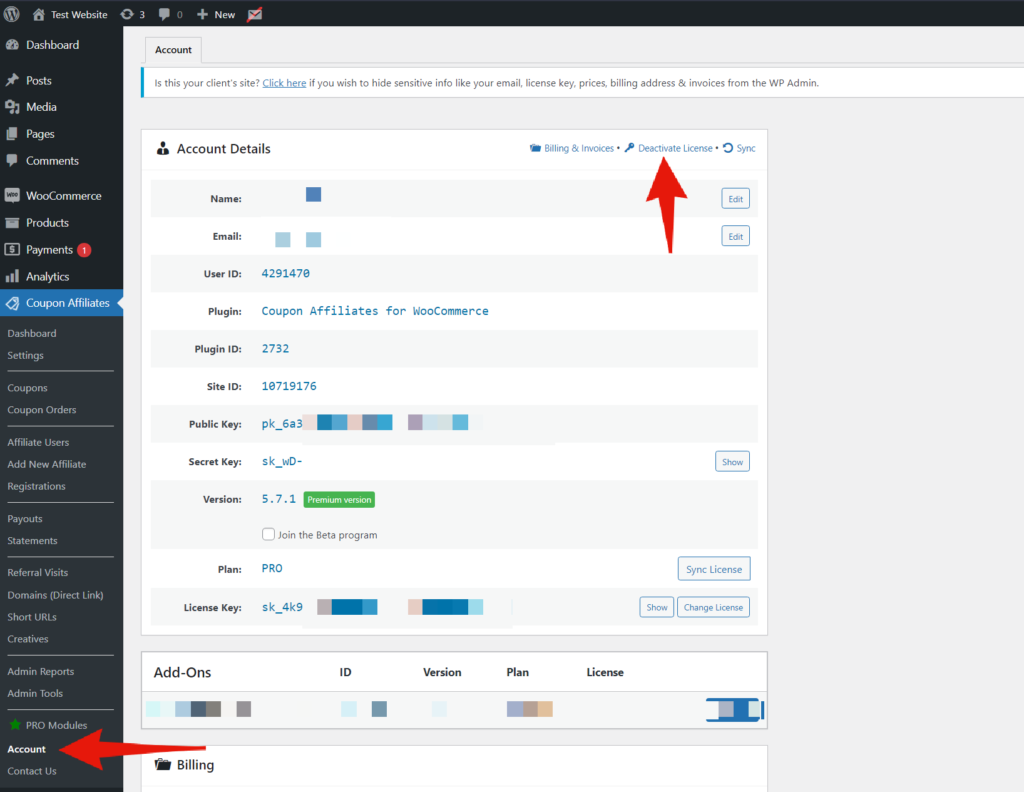
Task: Click Site ID value 10719176
Action: 289,387
